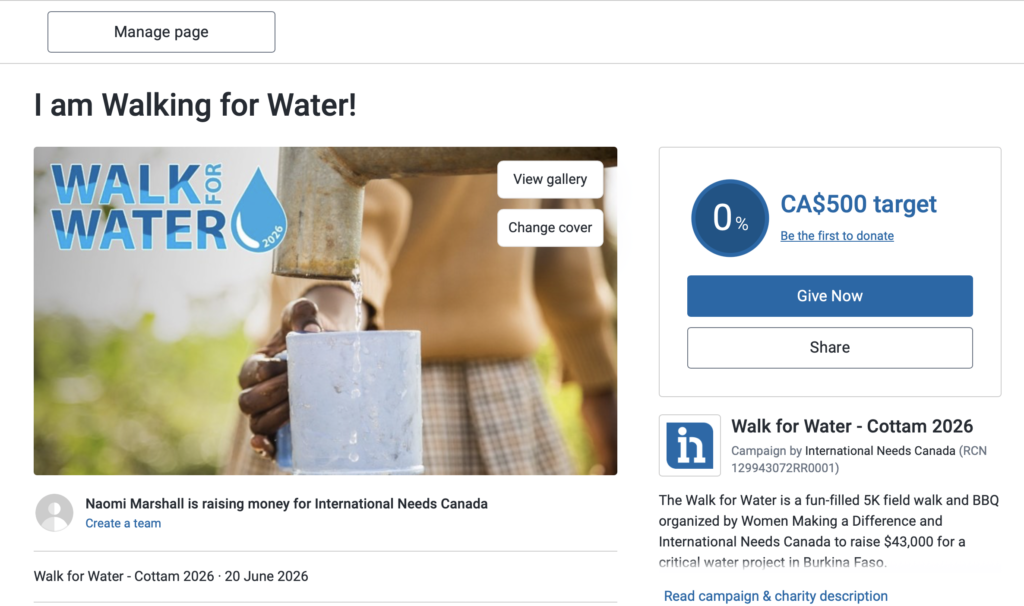
Task: Follow the Be the first to donate link
Action: (837, 236)
